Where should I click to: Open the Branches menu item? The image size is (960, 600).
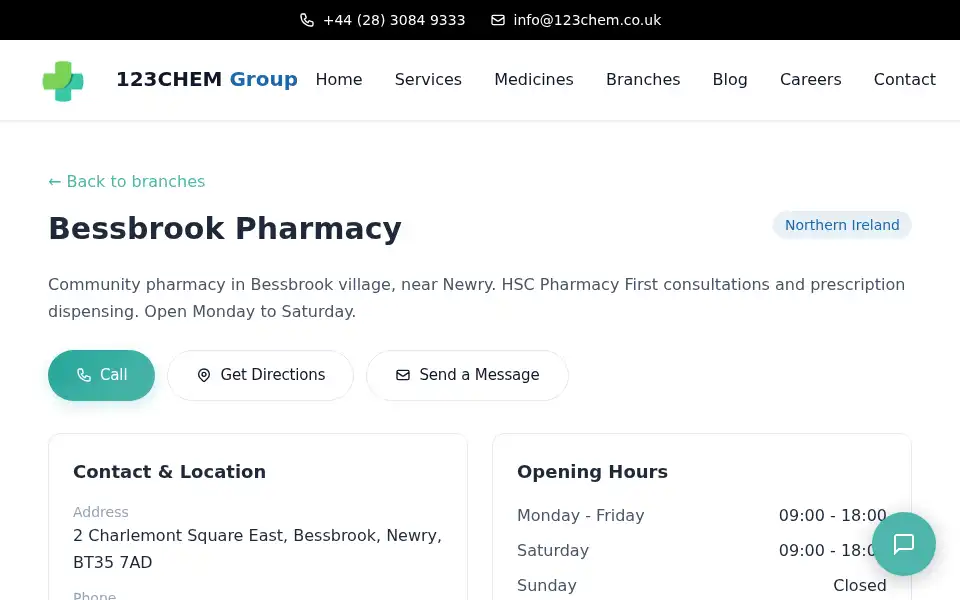643,80
